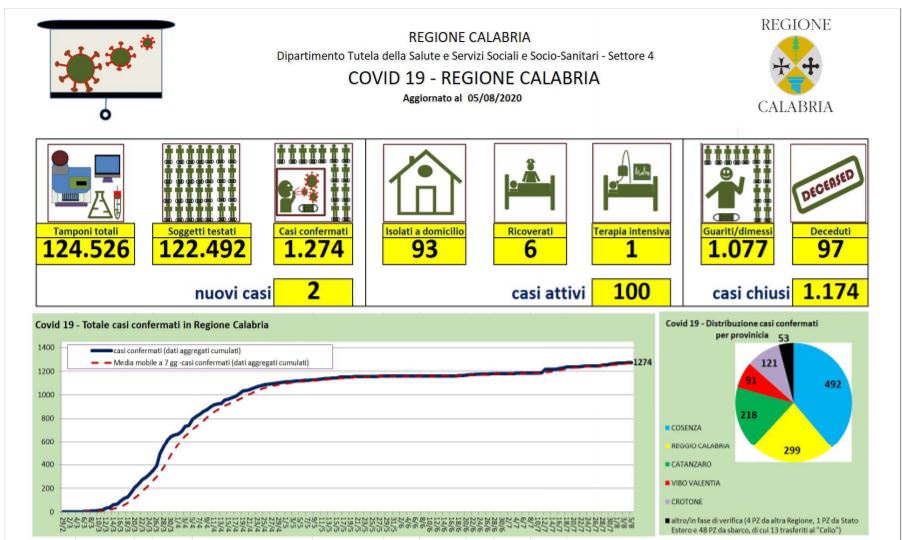This screenshot has width=902, height=540.
Task: Select the Casi confermati infected person icon
Action: point(311,182)
